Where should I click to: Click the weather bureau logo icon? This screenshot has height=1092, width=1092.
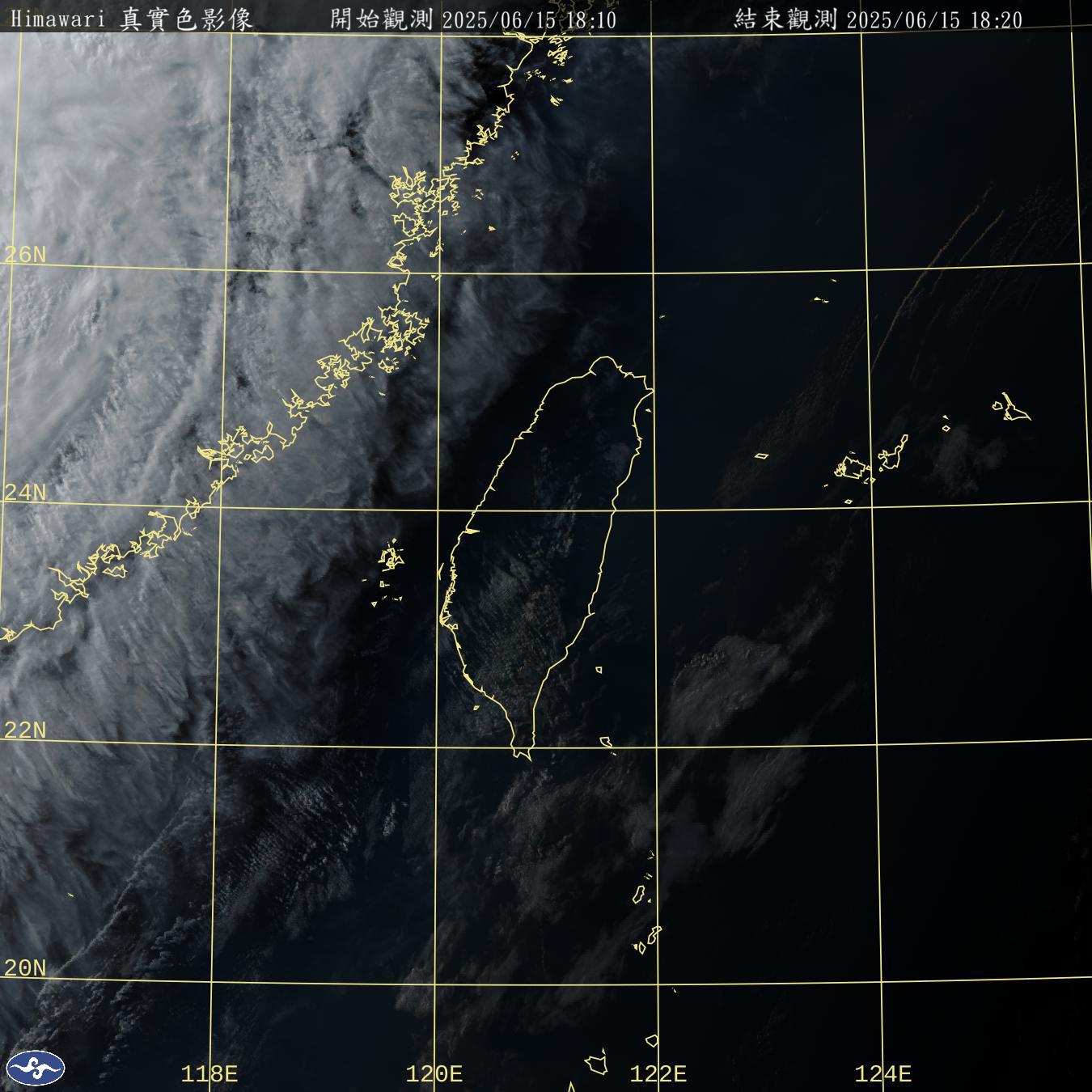click(x=34, y=1069)
